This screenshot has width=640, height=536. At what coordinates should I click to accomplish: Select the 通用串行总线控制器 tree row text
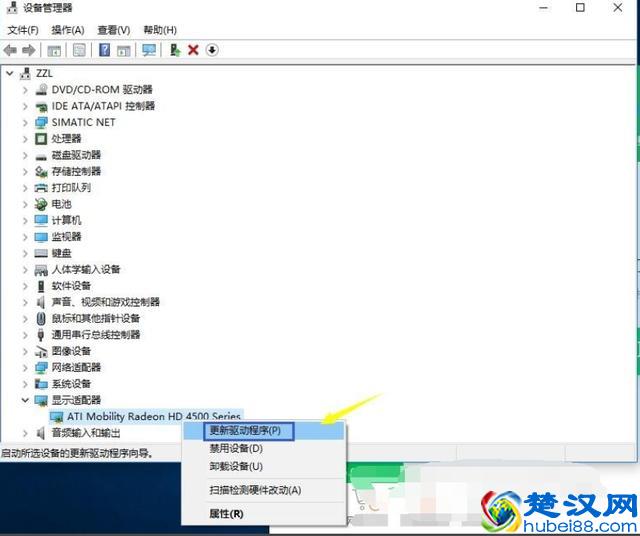pyautogui.click(x=96, y=335)
